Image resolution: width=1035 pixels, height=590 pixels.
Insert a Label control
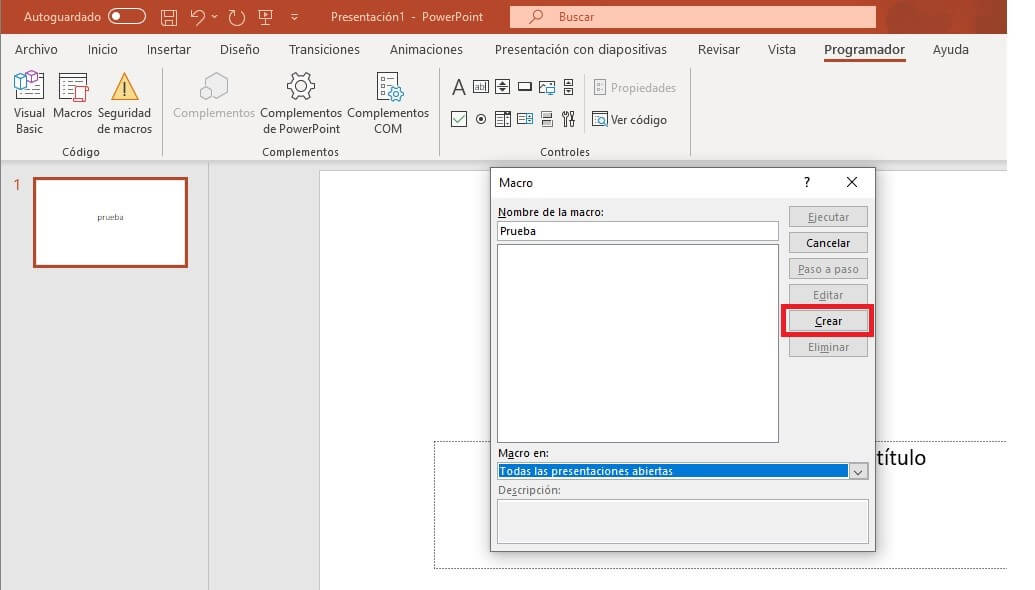459,87
